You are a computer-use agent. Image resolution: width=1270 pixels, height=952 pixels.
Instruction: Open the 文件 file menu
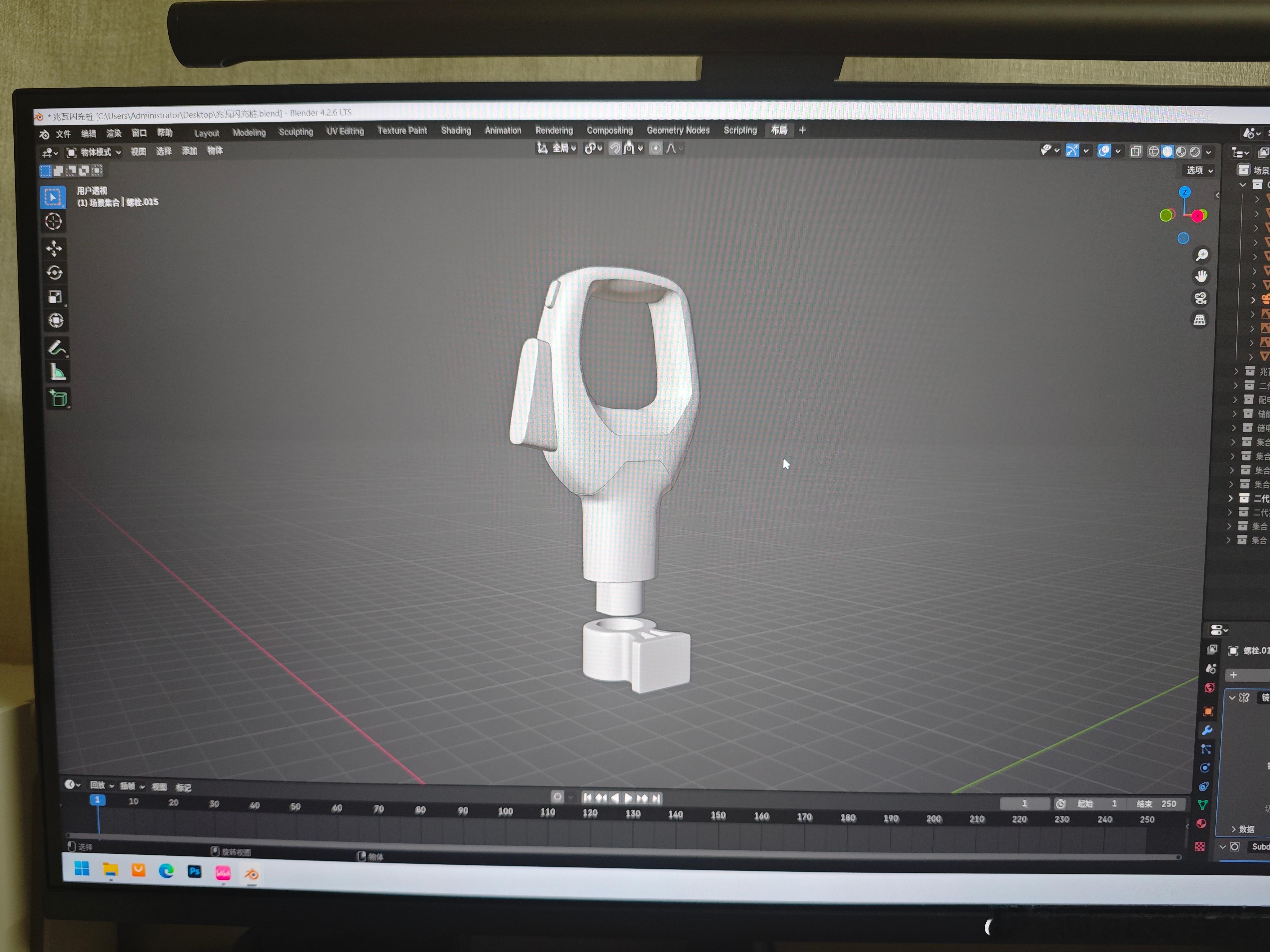(63, 134)
